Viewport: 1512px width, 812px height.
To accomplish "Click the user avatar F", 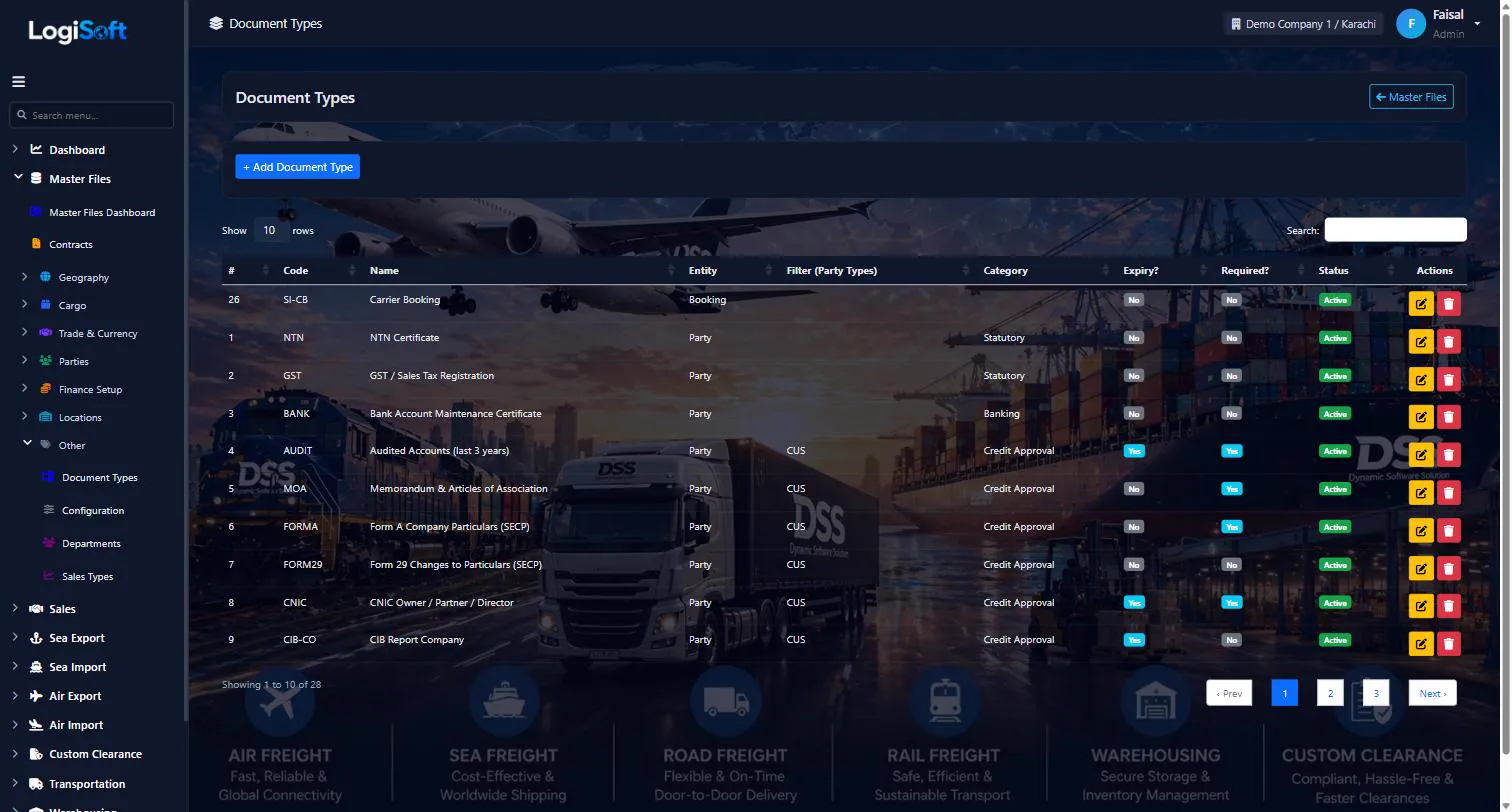I will point(1410,24).
